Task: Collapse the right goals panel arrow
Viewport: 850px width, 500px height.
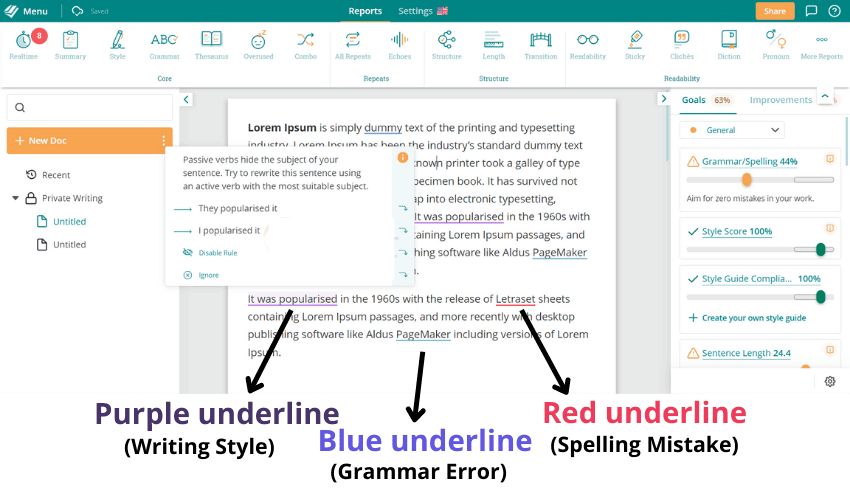Action: tap(663, 99)
